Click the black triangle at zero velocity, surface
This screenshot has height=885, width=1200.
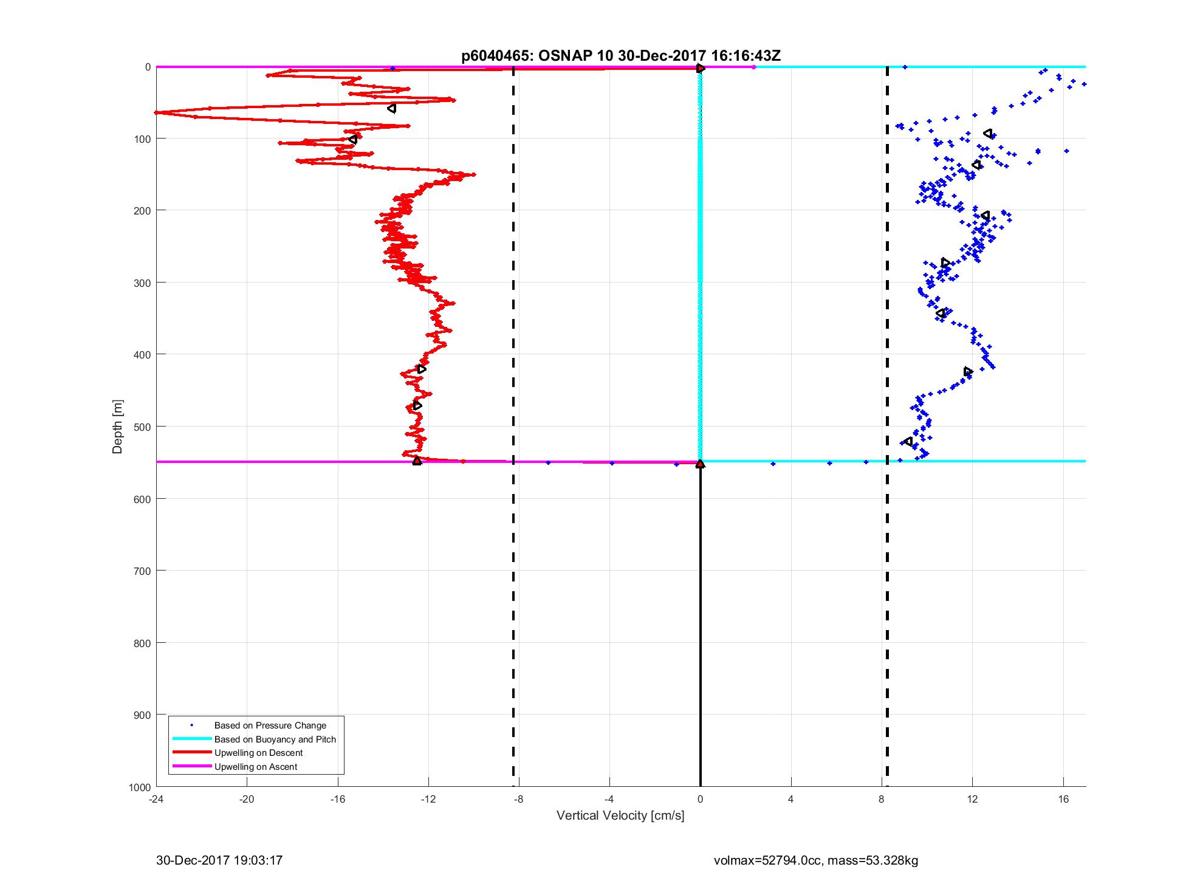point(700,68)
